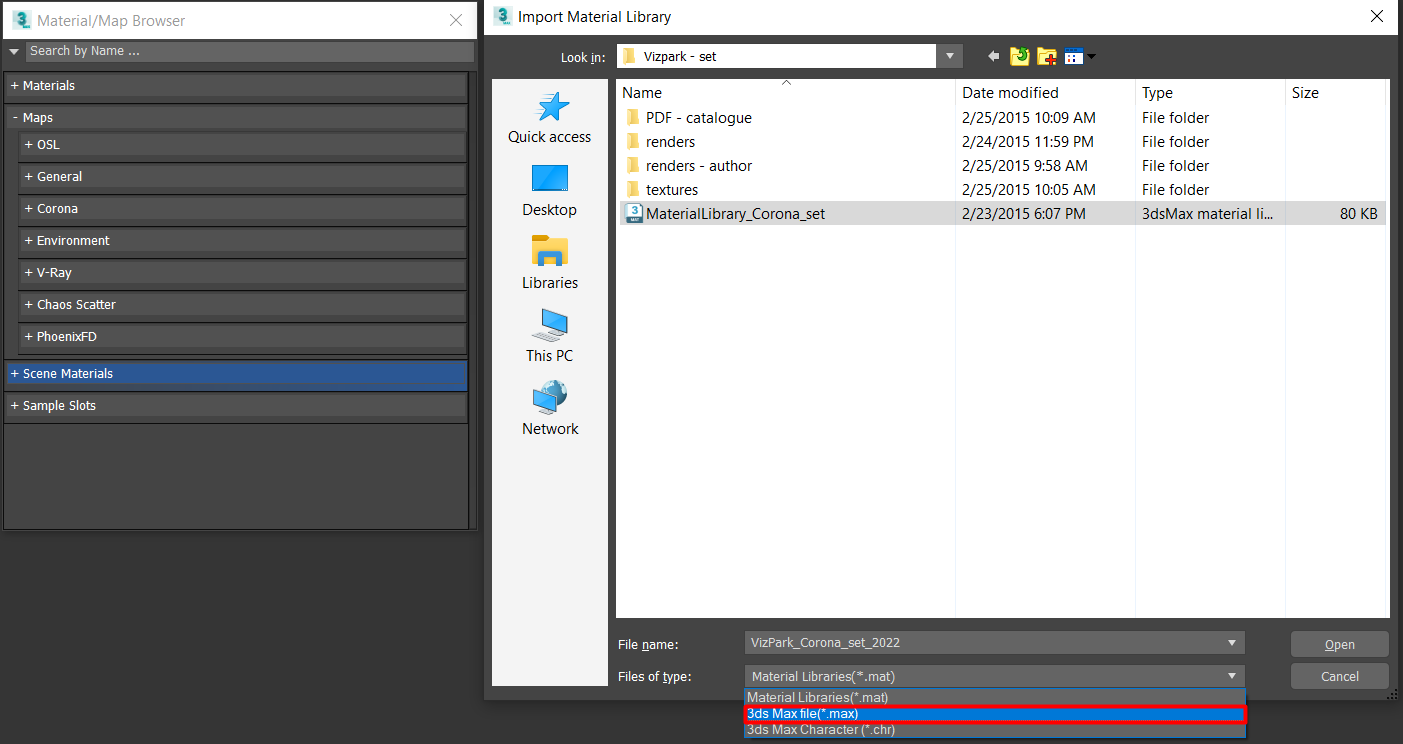Click the MaterialLibrary_Corona_set file icon
Screen dimensions: 1403x744
click(x=633, y=213)
